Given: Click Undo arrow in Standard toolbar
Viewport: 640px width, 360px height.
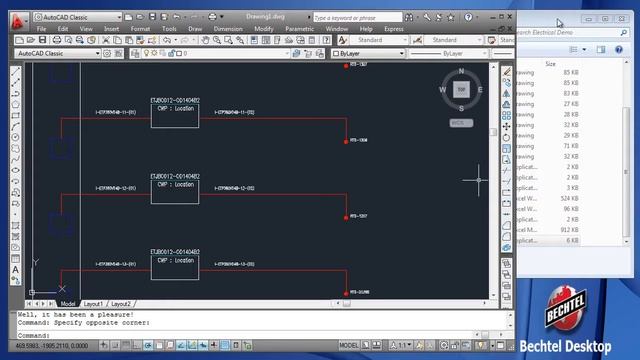Looking at the screenshot, I should (167, 40).
